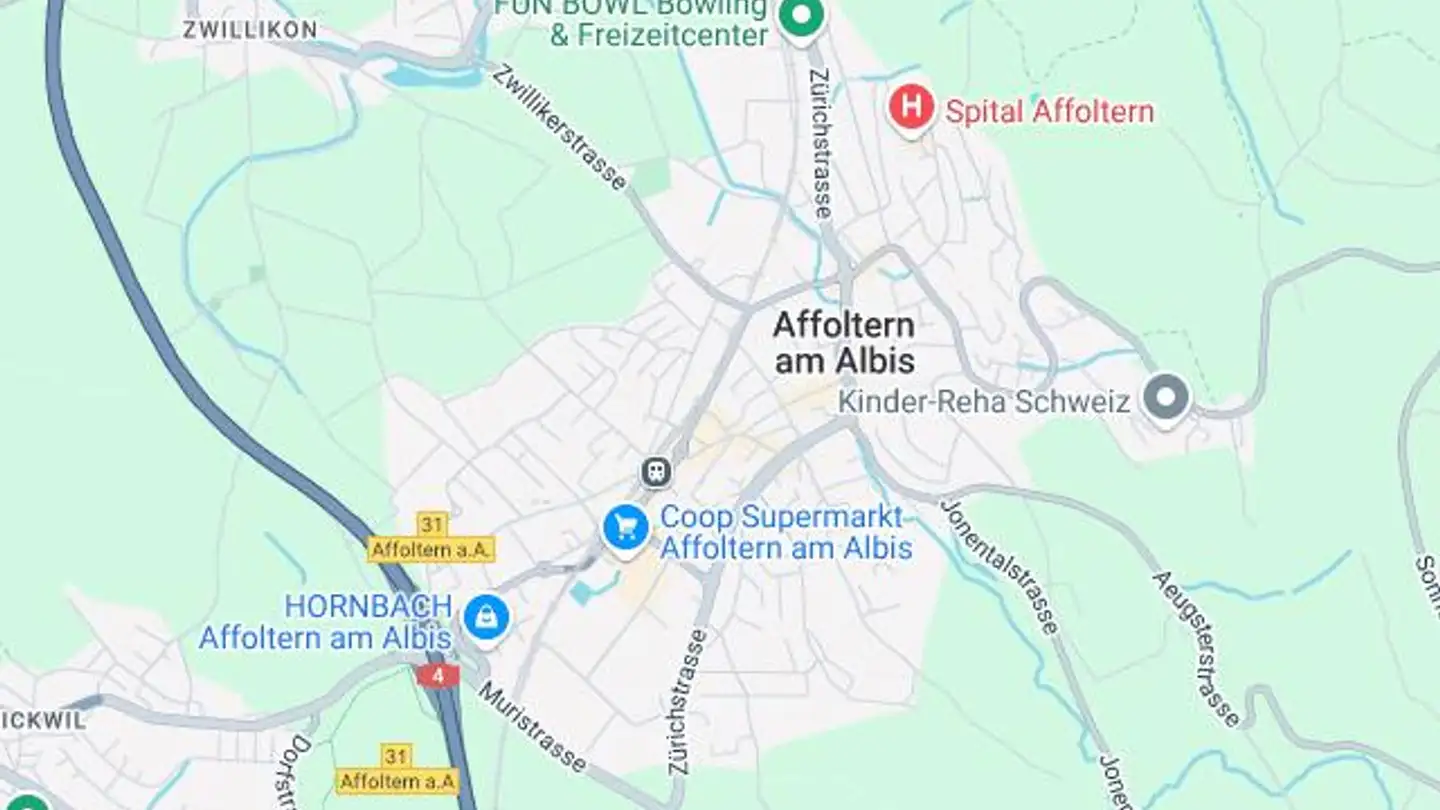Click the Spital Affoltern hospital marker icon
Screen dimensions: 1440x810
tap(911, 108)
